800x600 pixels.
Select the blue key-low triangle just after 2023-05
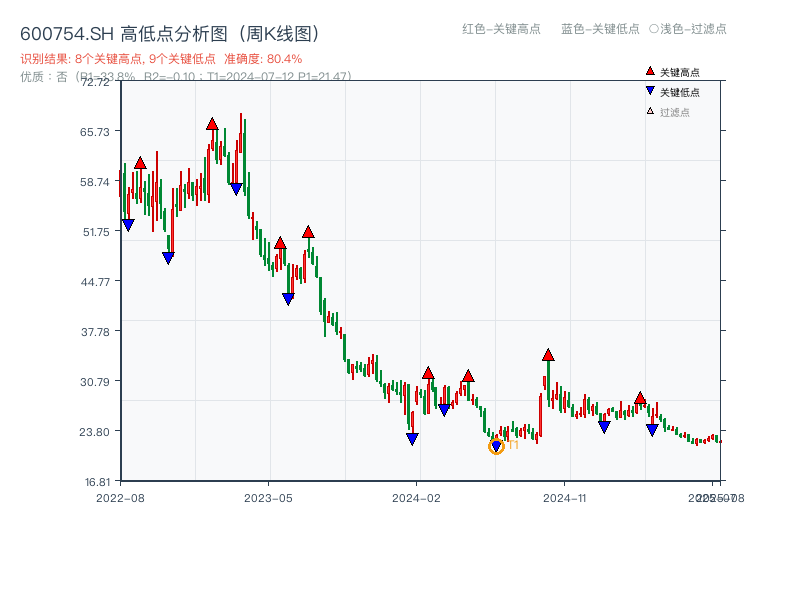coord(288,299)
